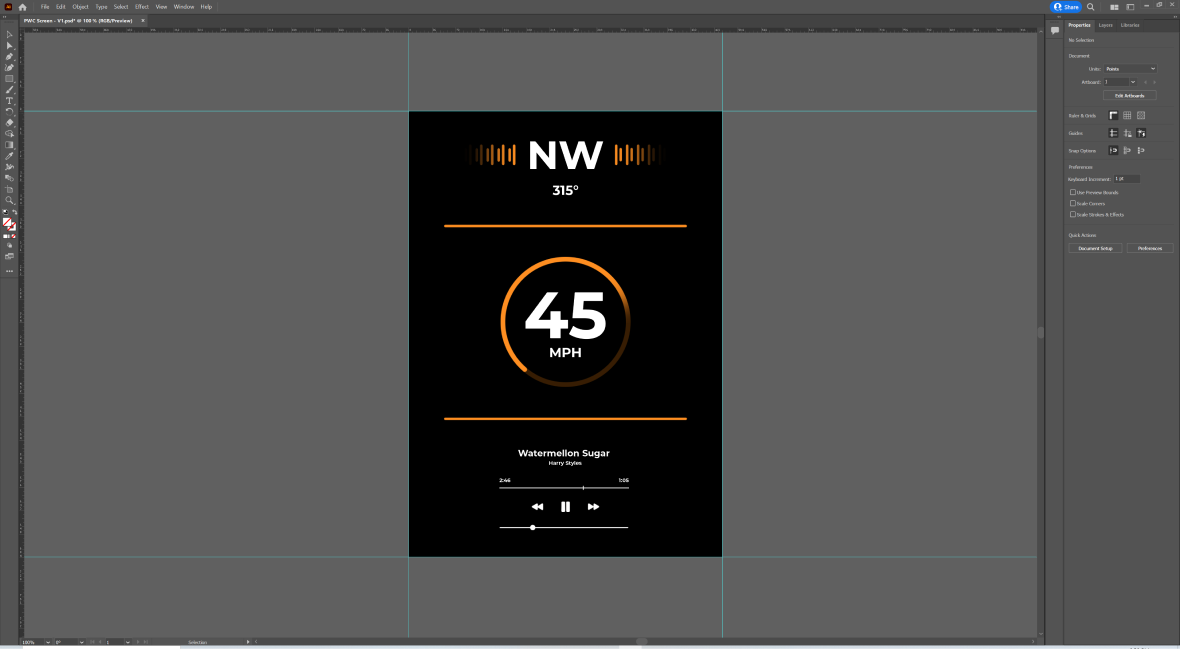Toggle Snap to Point option
The height and width of the screenshot is (649, 1180).
1113,151
